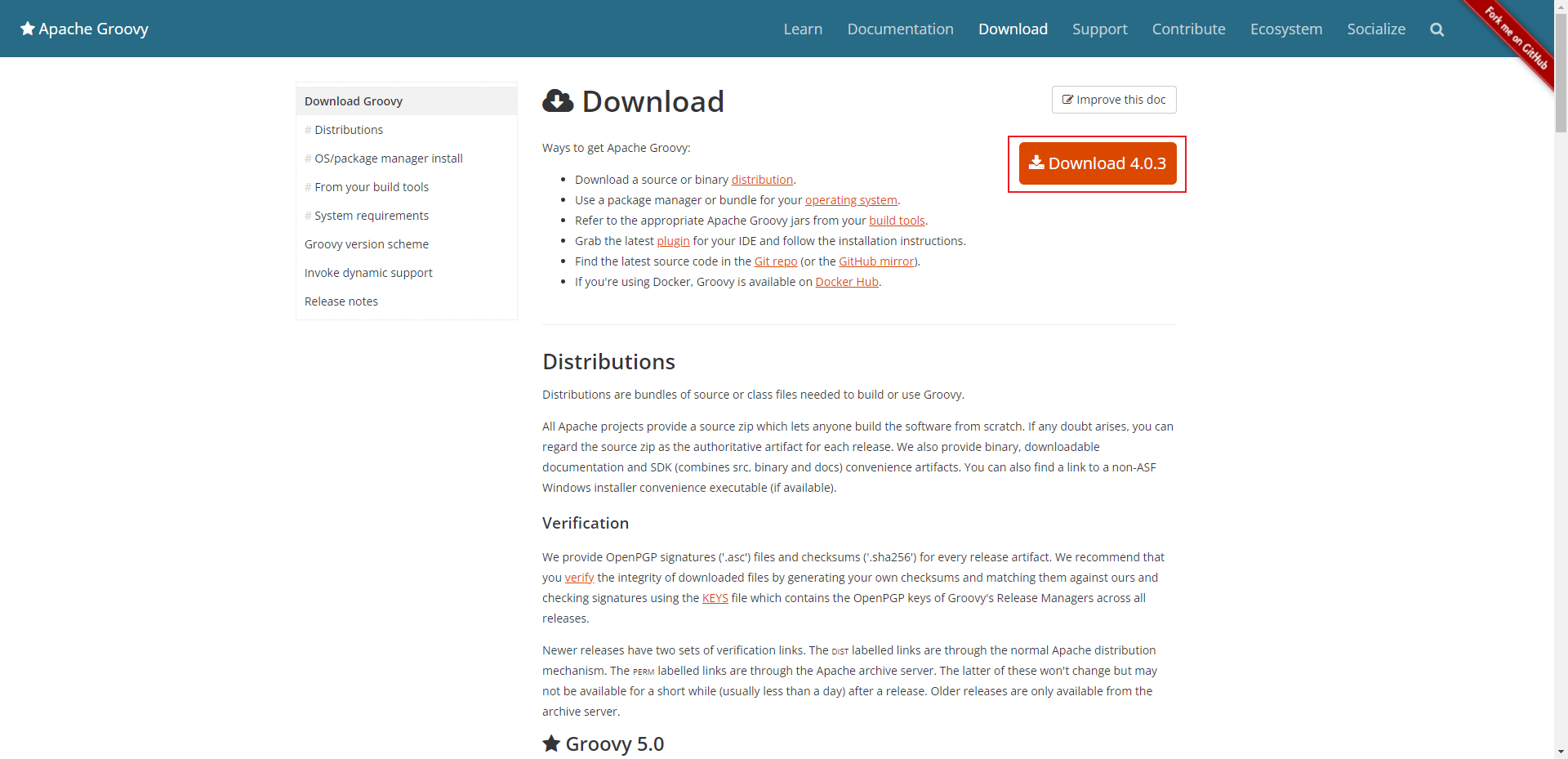
Task: Click the Verification heading
Action: point(586,523)
